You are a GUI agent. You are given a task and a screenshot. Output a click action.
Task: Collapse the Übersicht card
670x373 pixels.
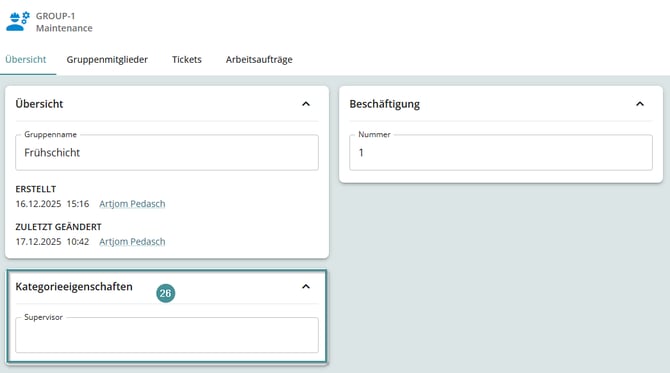pos(306,104)
